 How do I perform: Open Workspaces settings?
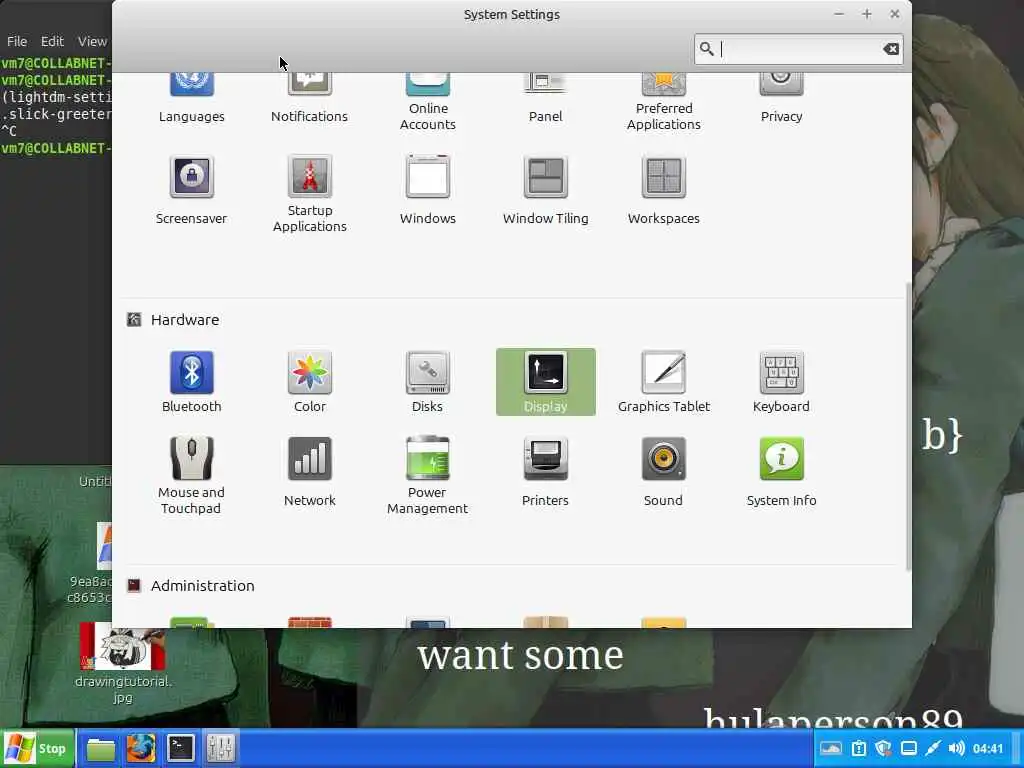point(664,190)
